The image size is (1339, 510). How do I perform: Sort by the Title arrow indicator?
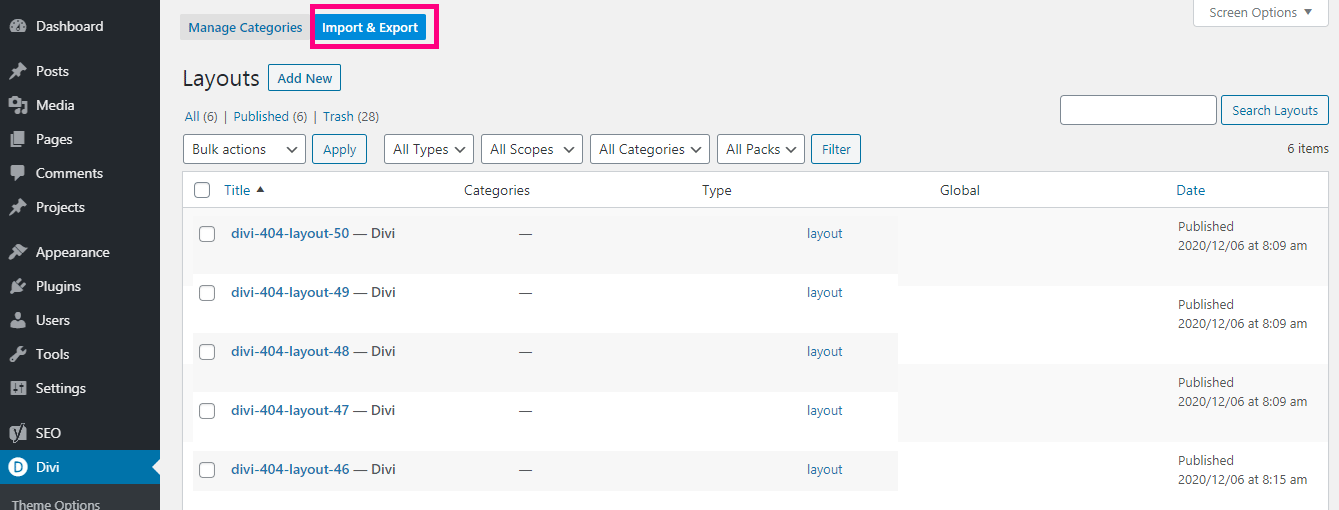(x=260, y=189)
